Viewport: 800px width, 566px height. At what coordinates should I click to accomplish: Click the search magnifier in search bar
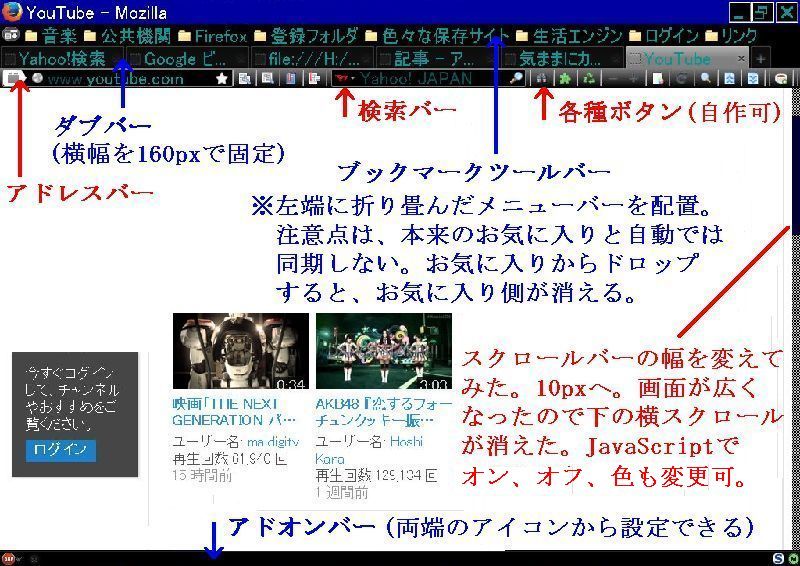tap(517, 79)
